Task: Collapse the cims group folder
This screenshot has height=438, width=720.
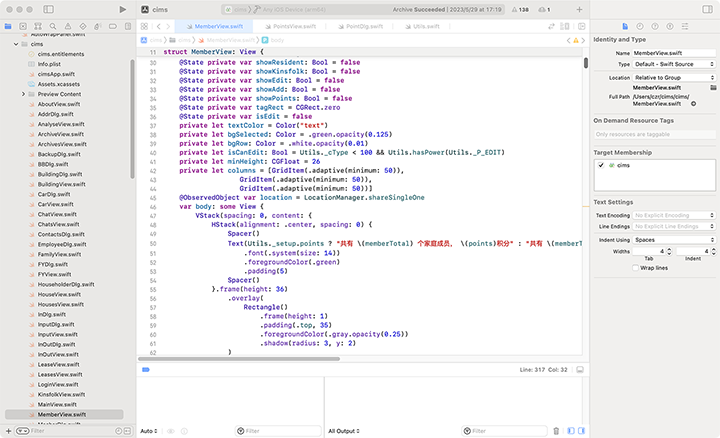Action: coord(16,44)
